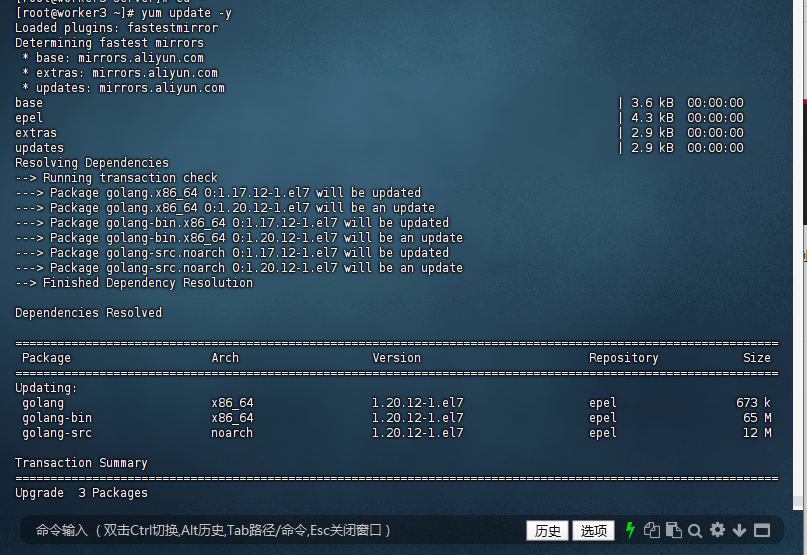Click 'golang' package name in table
This screenshot has height=555, width=807.
(43, 403)
